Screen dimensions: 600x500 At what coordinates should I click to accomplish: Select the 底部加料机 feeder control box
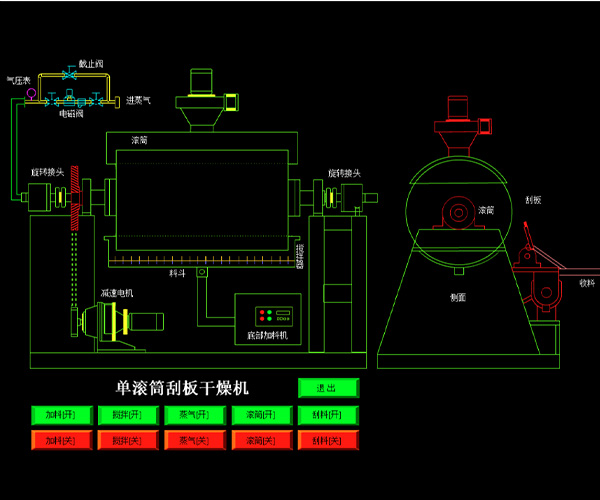click(x=268, y=318)
